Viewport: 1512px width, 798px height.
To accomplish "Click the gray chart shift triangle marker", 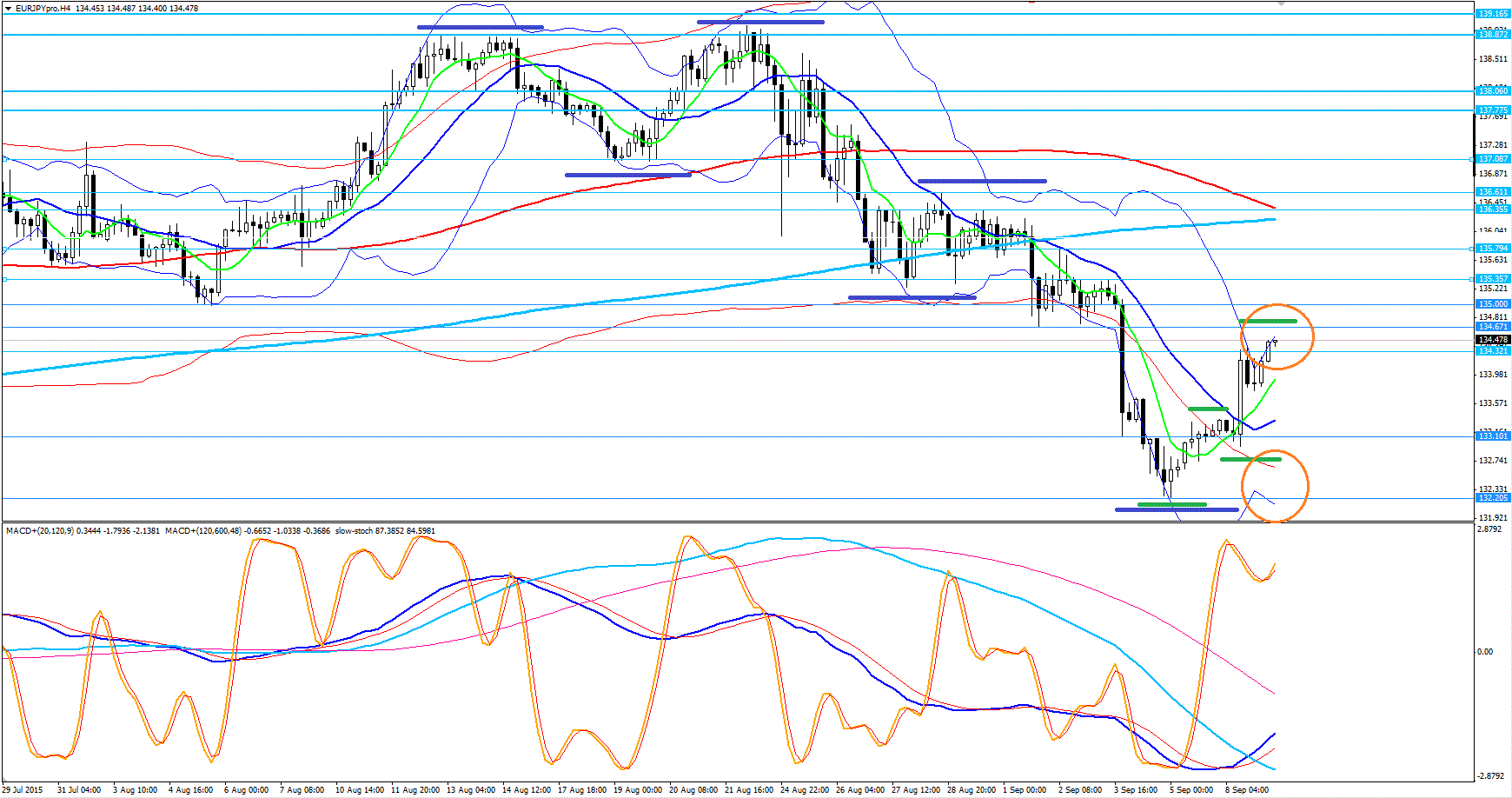I will 1280,3.
